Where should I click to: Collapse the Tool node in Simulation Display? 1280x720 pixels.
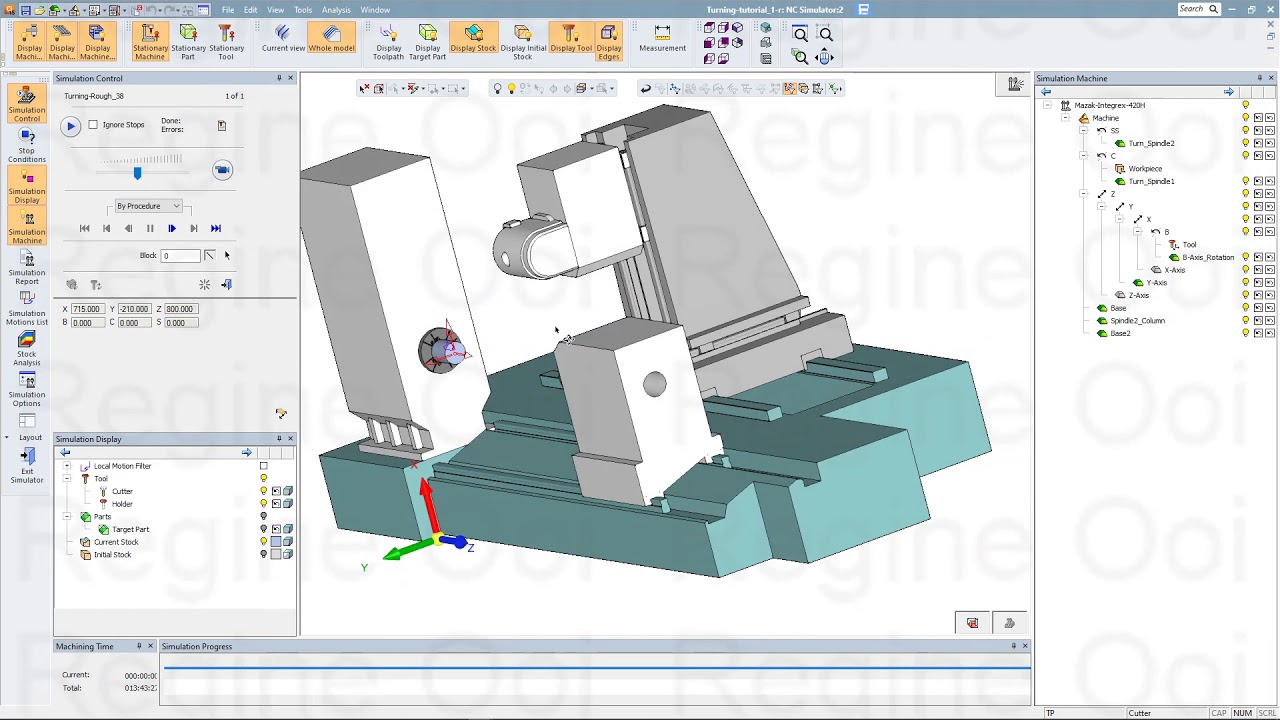(67, 479)
